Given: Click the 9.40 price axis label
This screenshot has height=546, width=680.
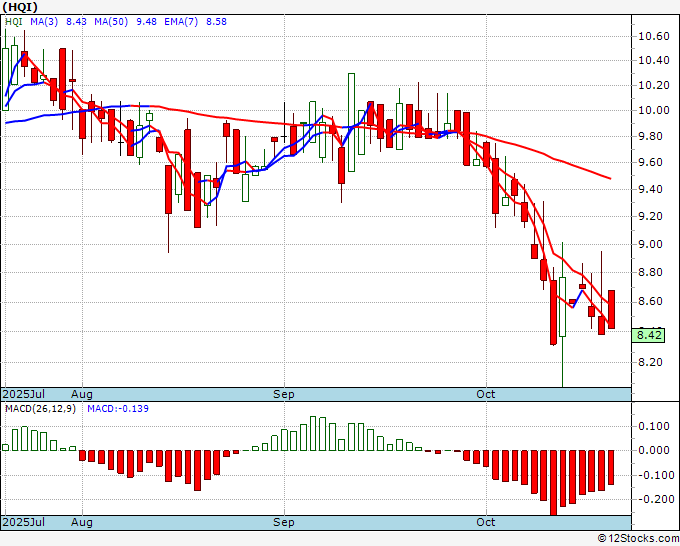Looking at the screenshot, I should pos(651,190).
